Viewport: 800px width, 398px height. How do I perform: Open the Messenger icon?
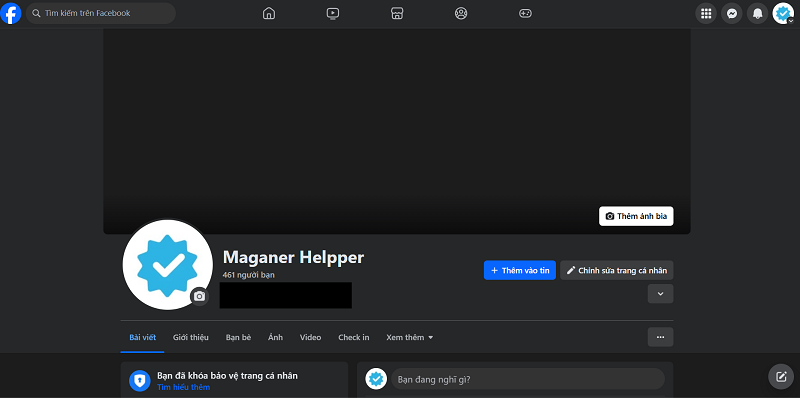(x=732, y=14)
